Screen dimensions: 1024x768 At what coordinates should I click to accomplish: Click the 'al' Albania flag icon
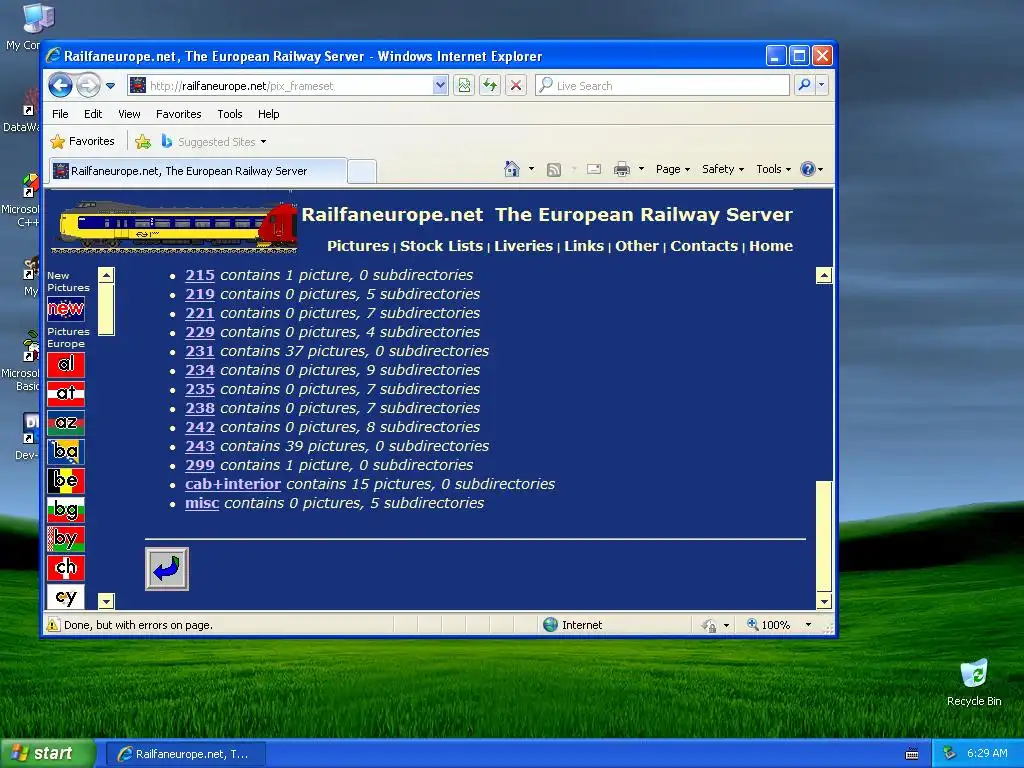coord(66,365)
